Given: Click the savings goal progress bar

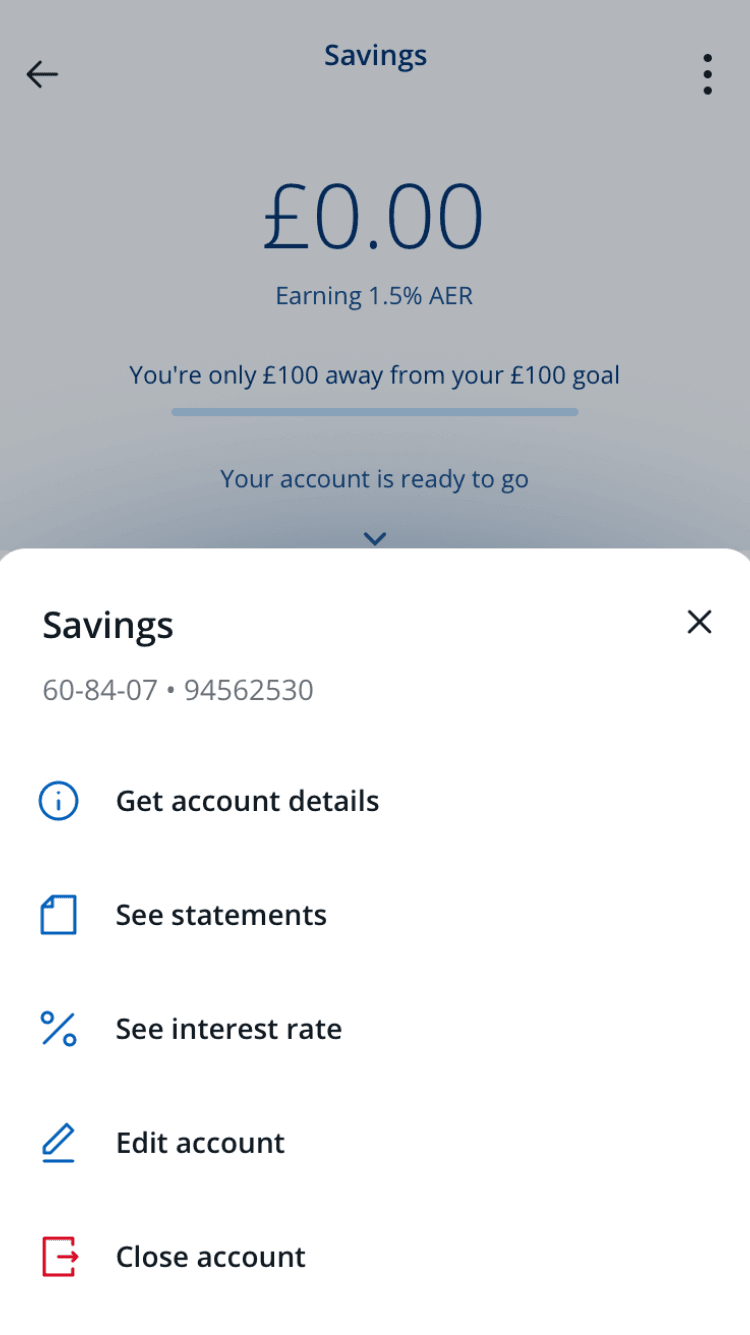Looking at the screenshot, I should click(x=375, y=412).
